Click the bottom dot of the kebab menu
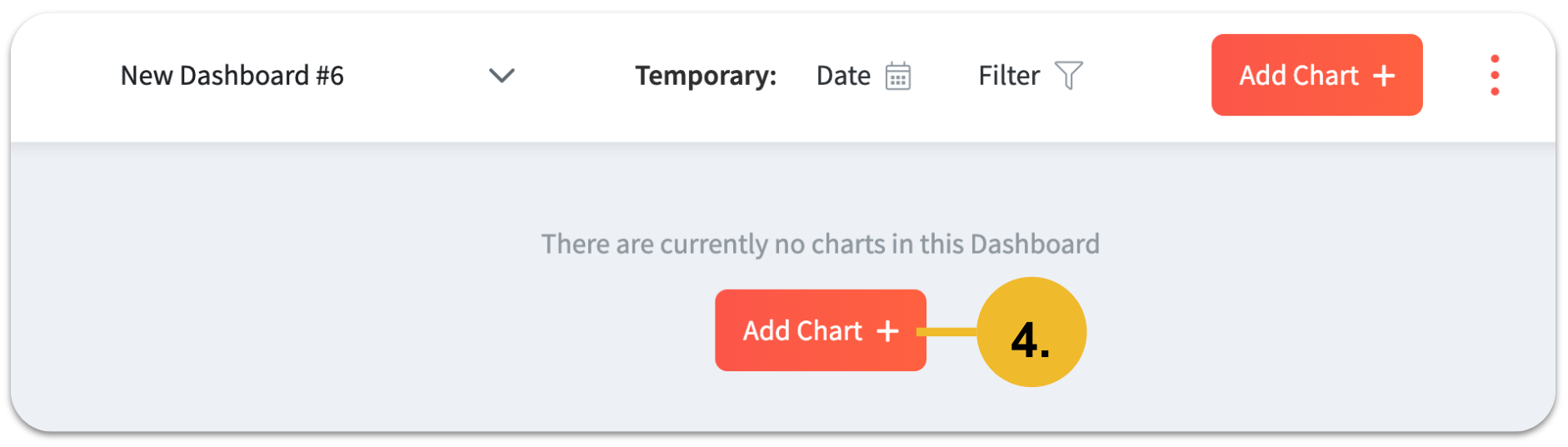1568x447 pixels. (x=1495, y=91)
